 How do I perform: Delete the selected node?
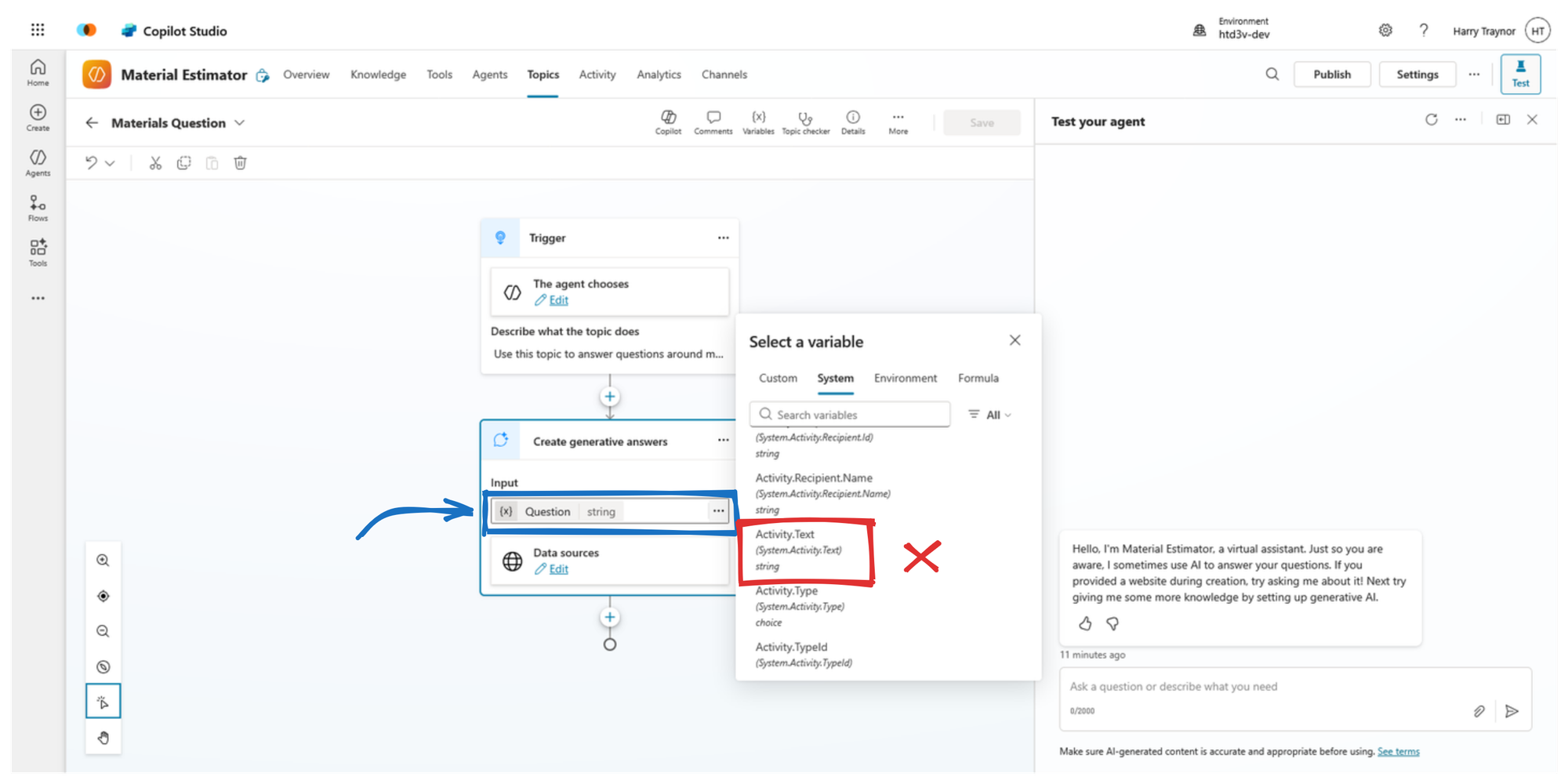click(240, 163)
